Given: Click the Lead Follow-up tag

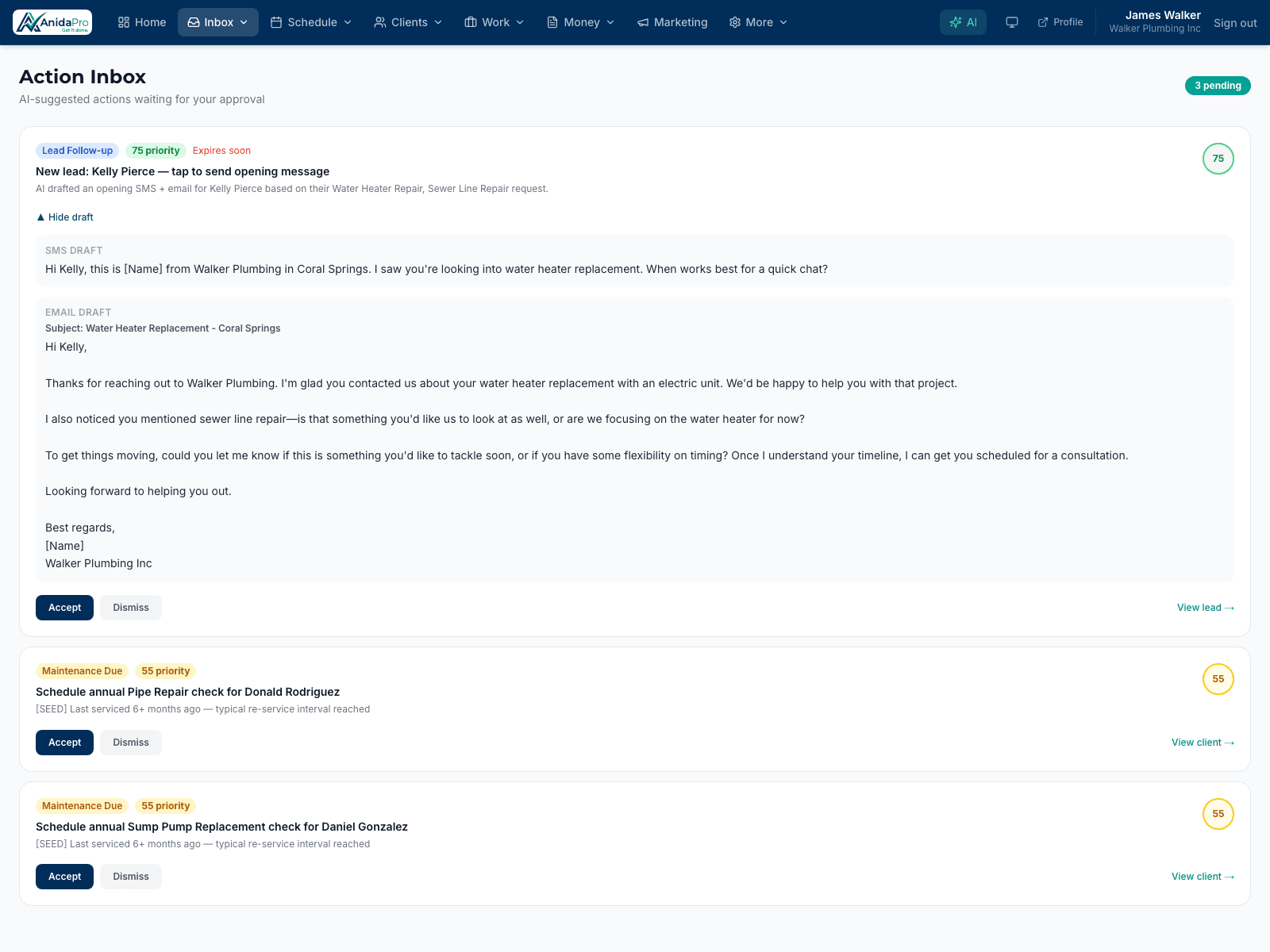Looking at the screenshot, I should pos(77,151).
